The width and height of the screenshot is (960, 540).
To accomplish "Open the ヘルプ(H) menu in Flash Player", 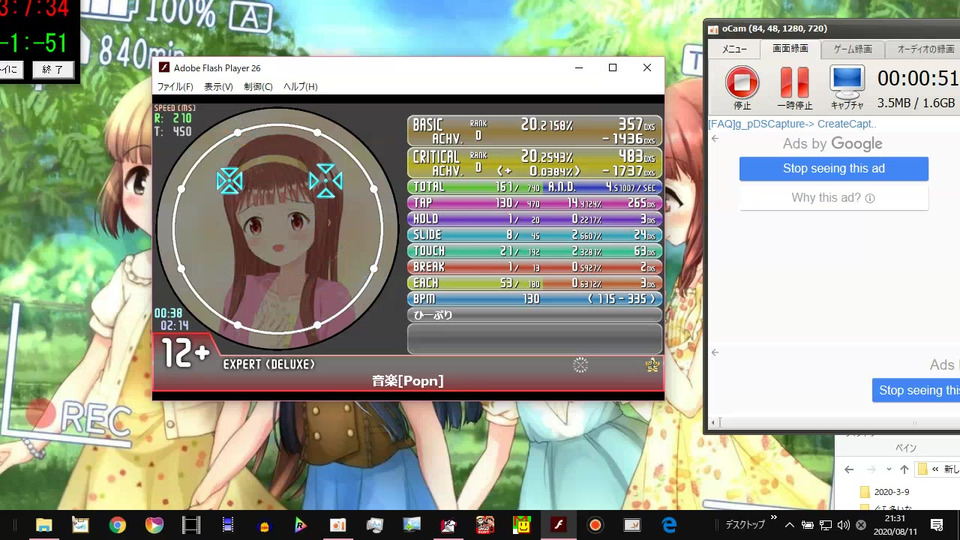I will 300,87.
